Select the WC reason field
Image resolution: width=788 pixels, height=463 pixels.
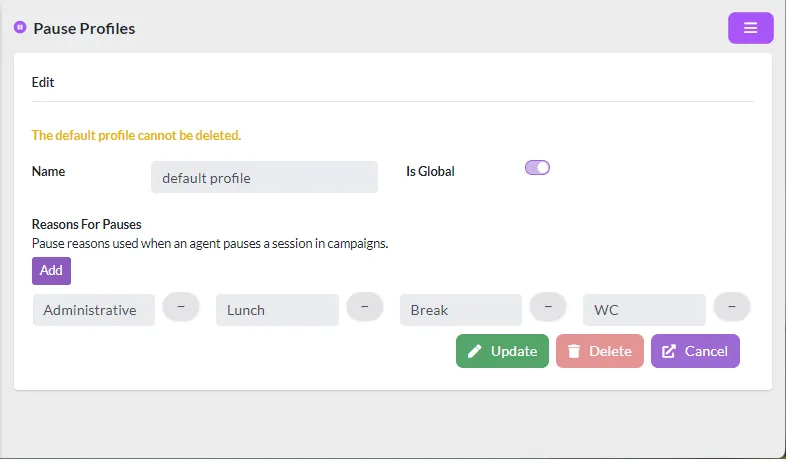(644, 310)
